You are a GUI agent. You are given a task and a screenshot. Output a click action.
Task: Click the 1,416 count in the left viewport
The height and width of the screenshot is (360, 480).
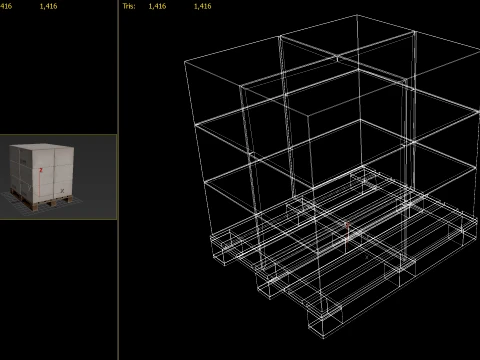pos(48,6)
